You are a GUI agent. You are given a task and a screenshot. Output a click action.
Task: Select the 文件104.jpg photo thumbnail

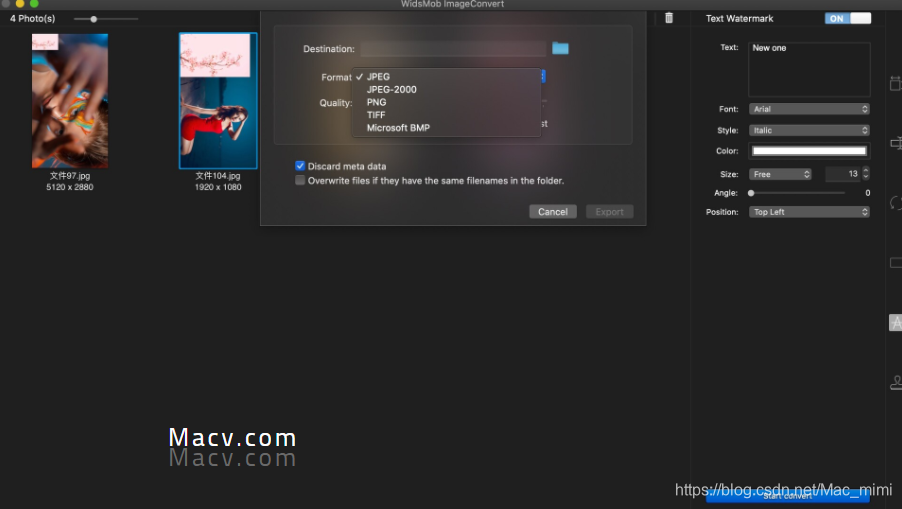click(218, 101)
